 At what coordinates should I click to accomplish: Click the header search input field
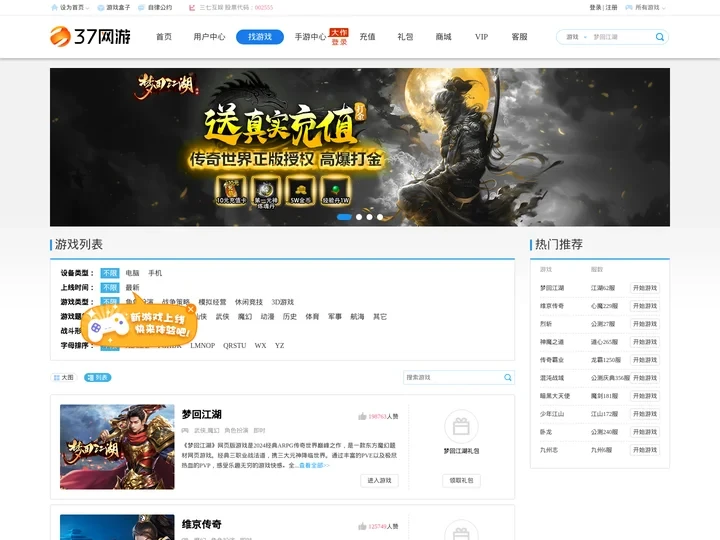pos(622,37)
